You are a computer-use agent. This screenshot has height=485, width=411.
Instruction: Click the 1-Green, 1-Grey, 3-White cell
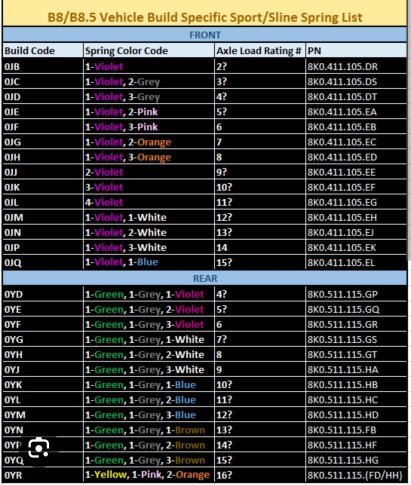coord(148,370)
